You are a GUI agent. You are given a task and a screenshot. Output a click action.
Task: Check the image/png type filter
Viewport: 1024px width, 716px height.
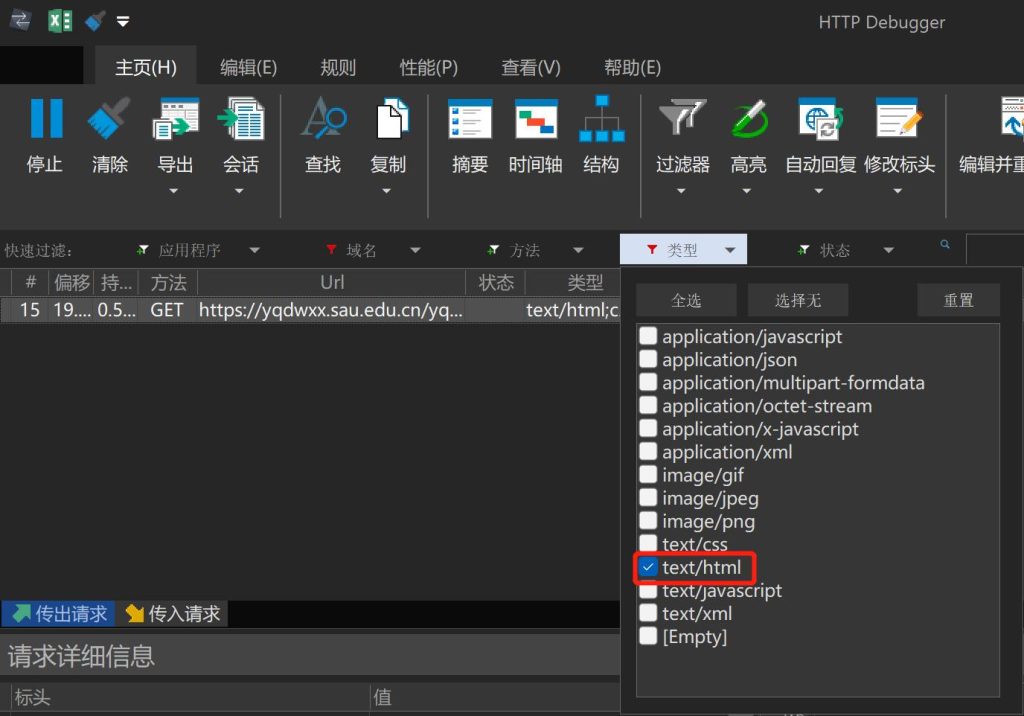pyautogui.click(x=649, y=522)
